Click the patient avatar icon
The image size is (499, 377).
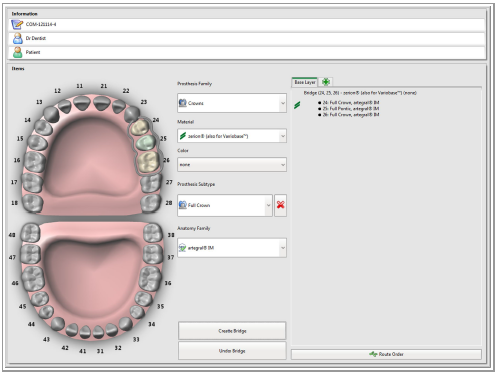pos(17,52)
